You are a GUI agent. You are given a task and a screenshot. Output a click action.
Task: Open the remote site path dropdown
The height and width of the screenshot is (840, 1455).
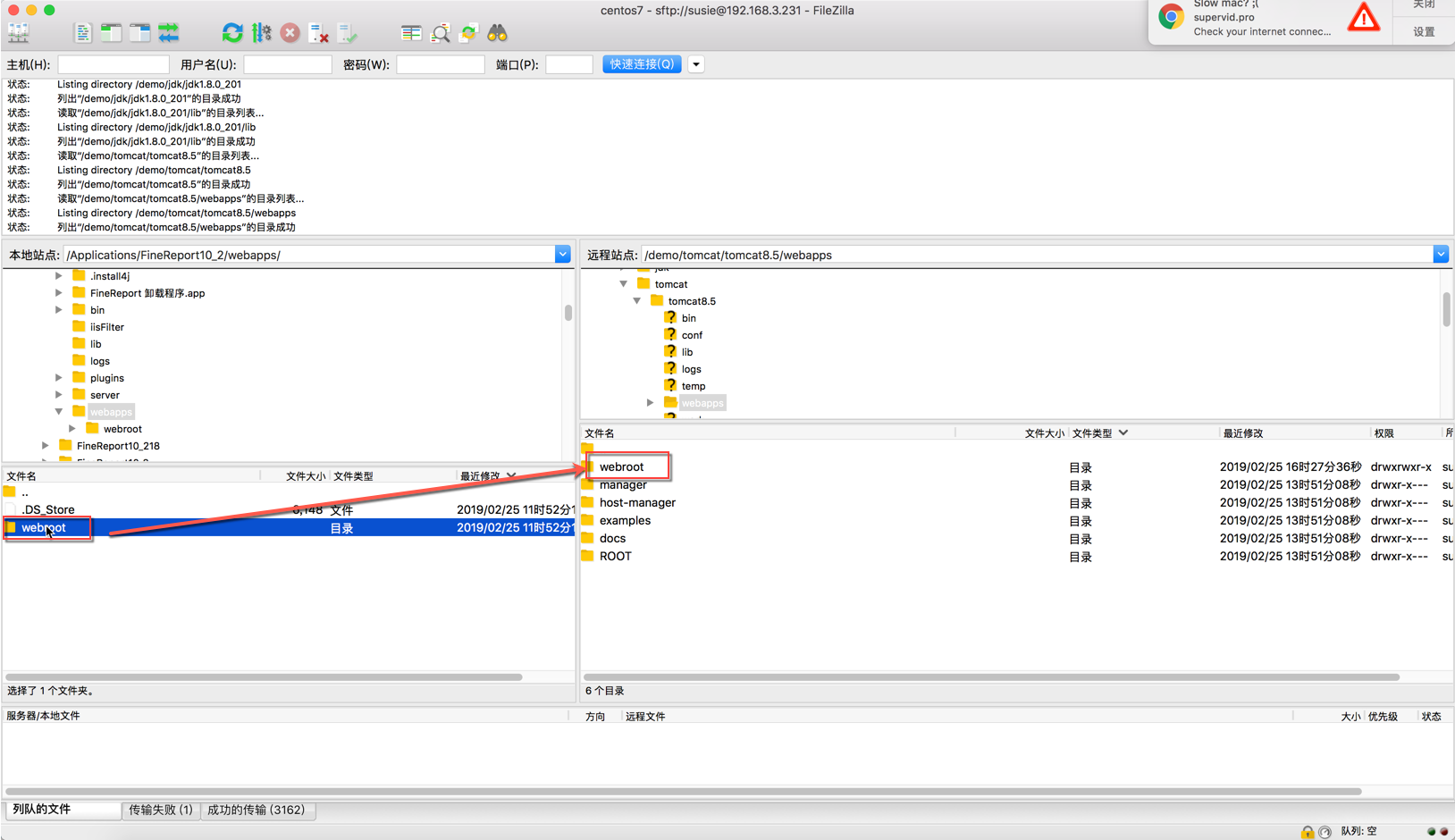tap(1441, 255)
